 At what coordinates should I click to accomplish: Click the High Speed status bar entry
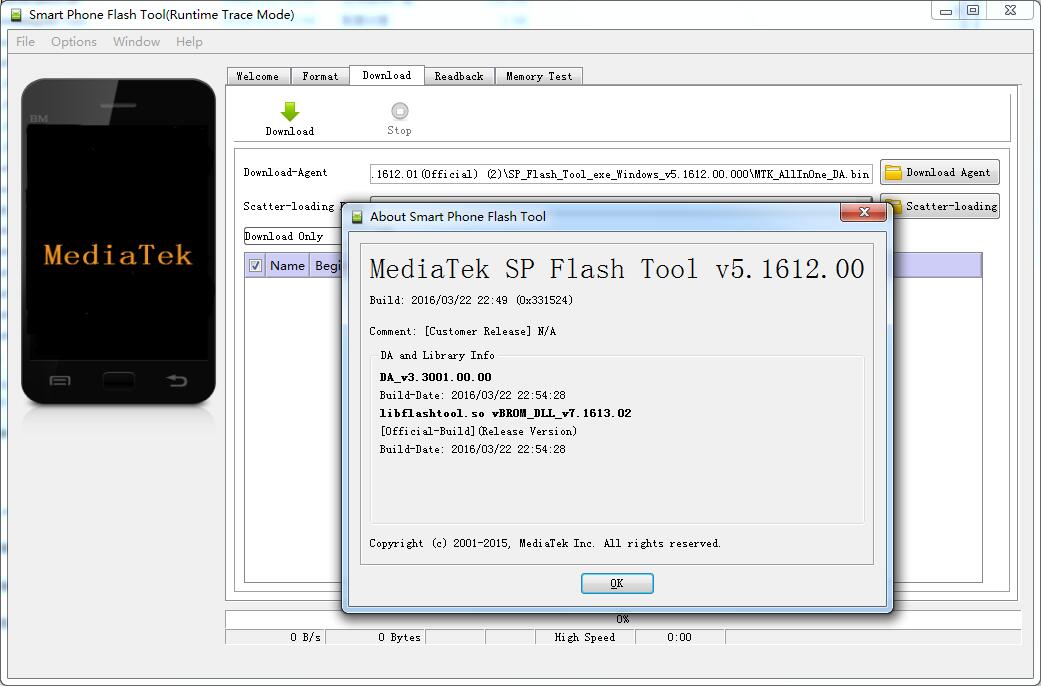(585, 637)
